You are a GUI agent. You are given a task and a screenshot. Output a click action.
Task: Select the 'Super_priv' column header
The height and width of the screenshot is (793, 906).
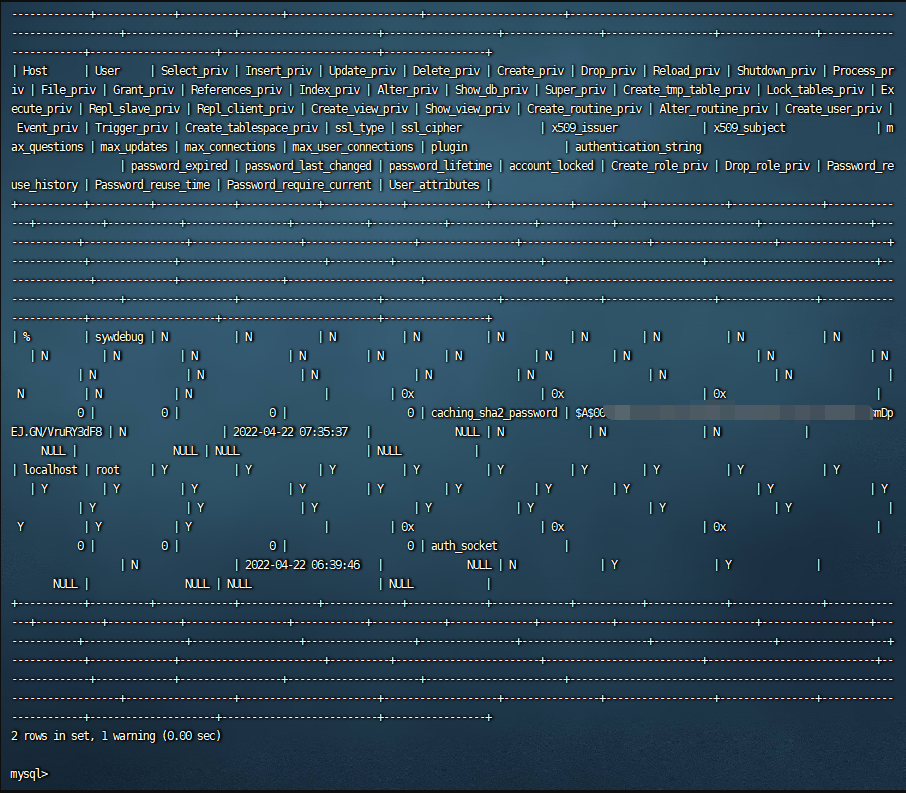click(x=575, y=90)
